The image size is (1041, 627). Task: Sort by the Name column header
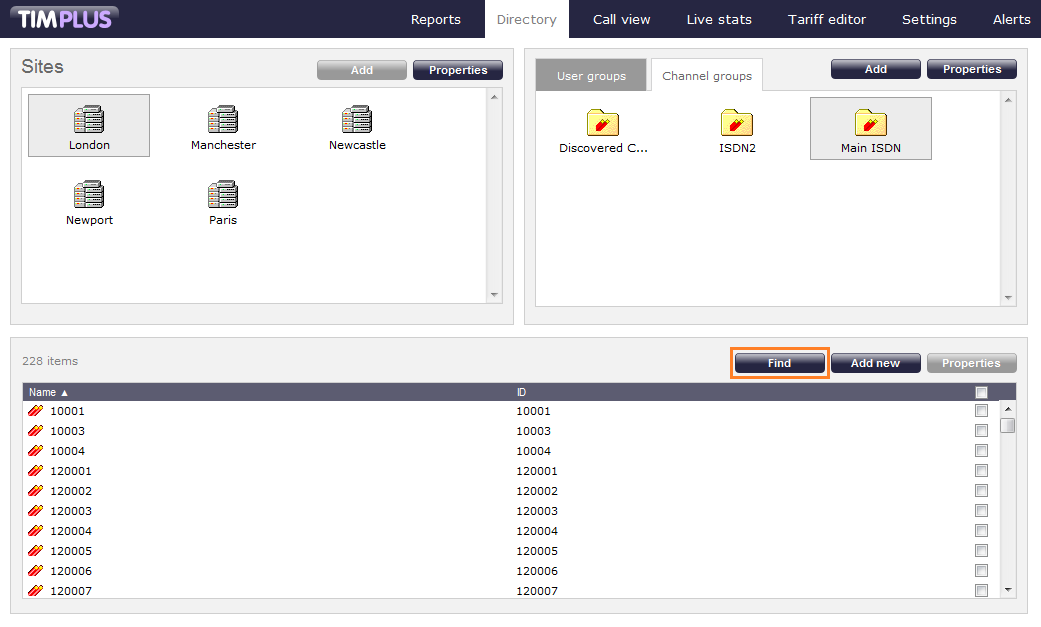point(48,393)
